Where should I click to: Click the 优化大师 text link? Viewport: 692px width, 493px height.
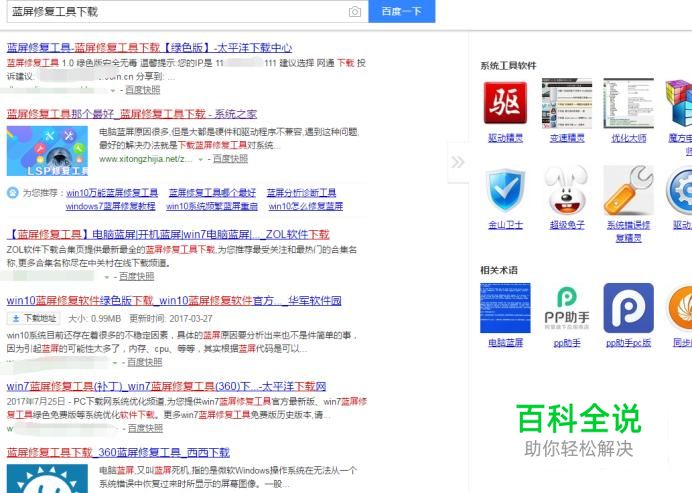(x=628, y=138)
